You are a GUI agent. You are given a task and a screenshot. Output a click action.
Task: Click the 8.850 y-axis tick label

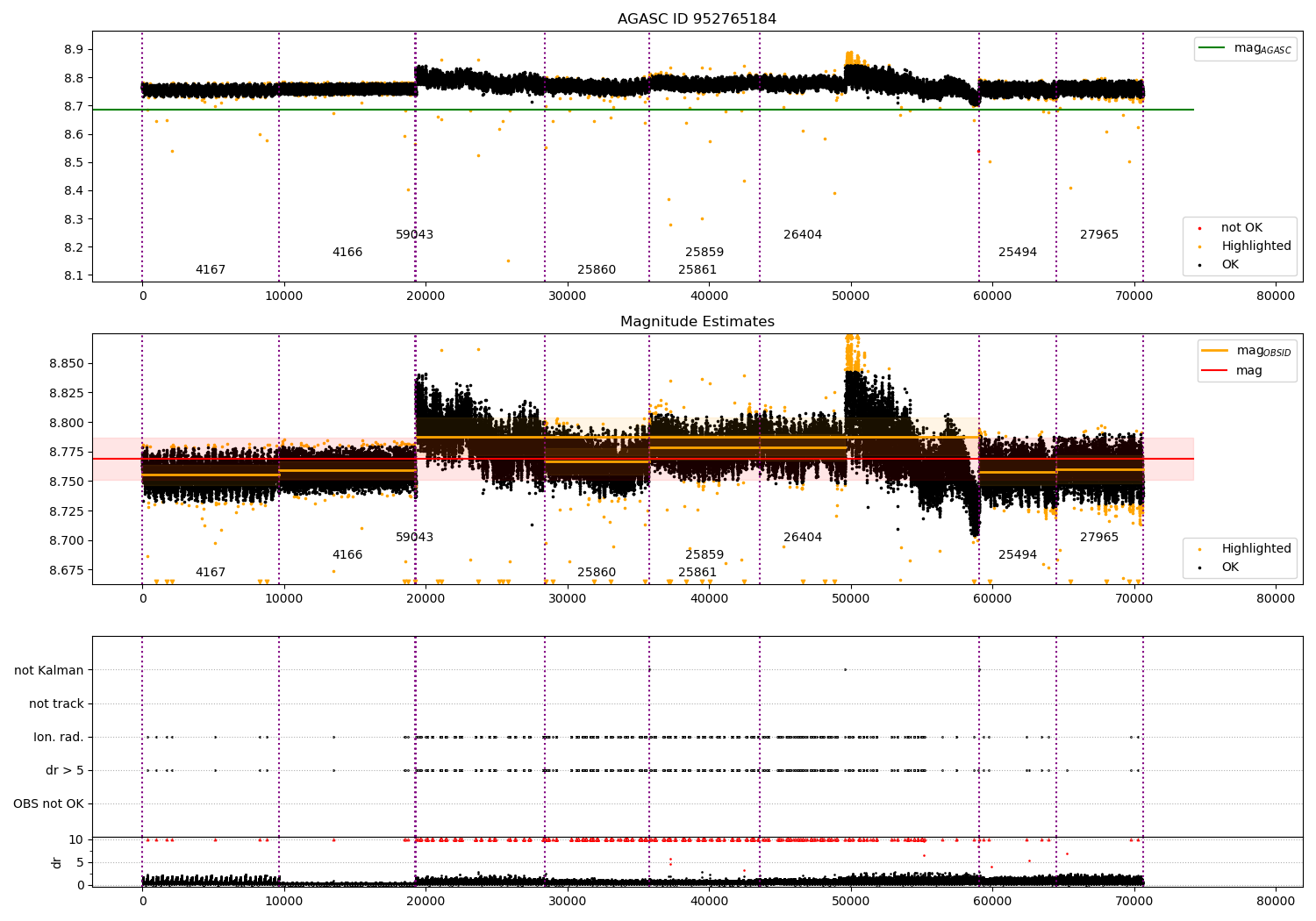click(x=67, y=364)
